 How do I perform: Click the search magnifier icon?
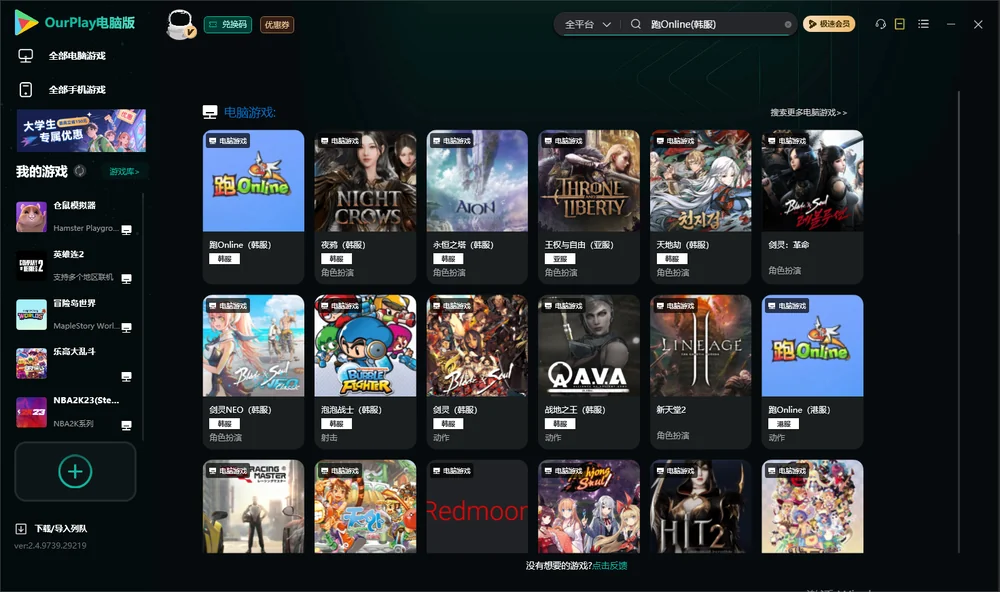click(x=636, y=24)
